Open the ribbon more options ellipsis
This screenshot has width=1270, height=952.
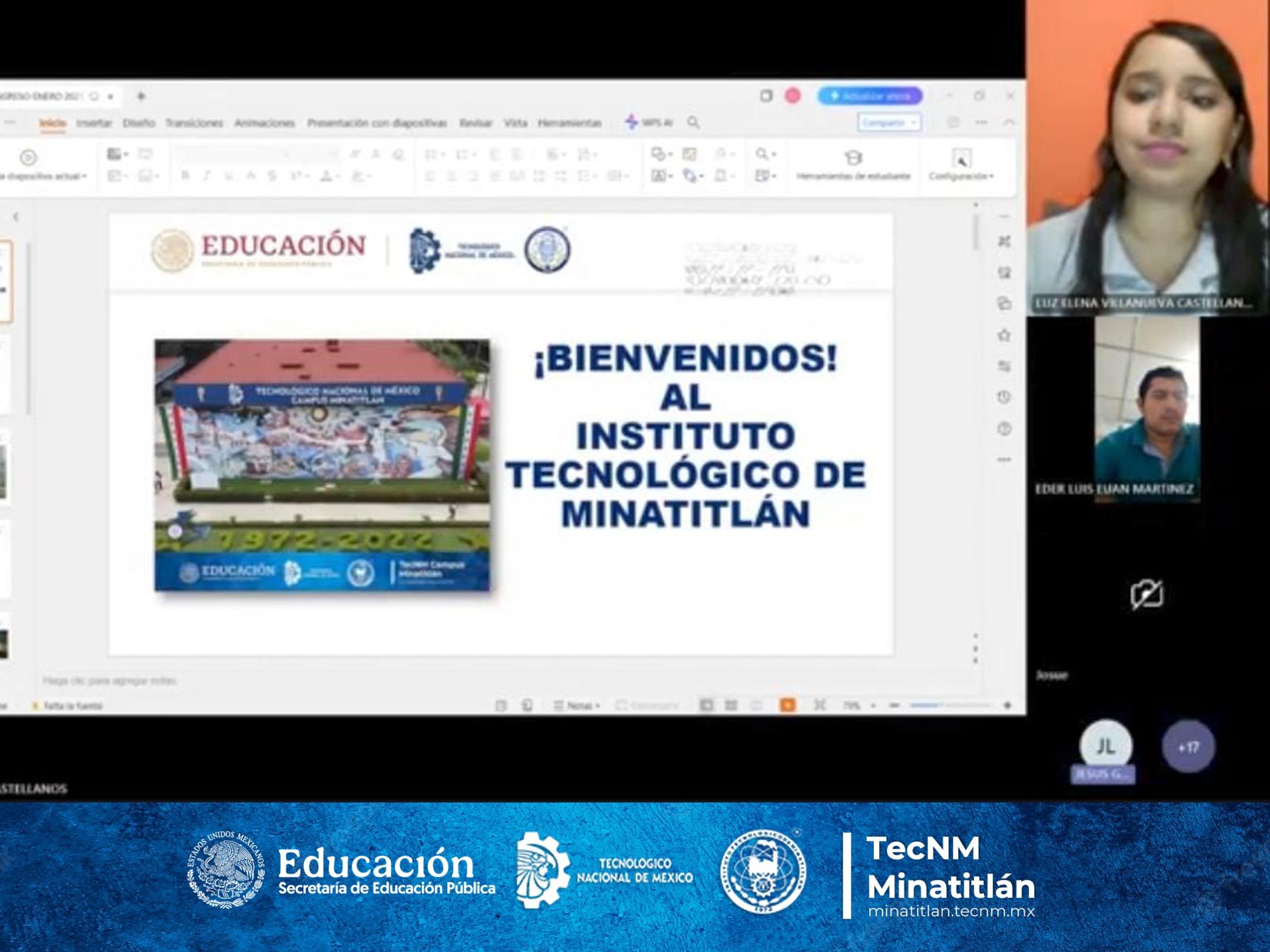tap(981, 122)
